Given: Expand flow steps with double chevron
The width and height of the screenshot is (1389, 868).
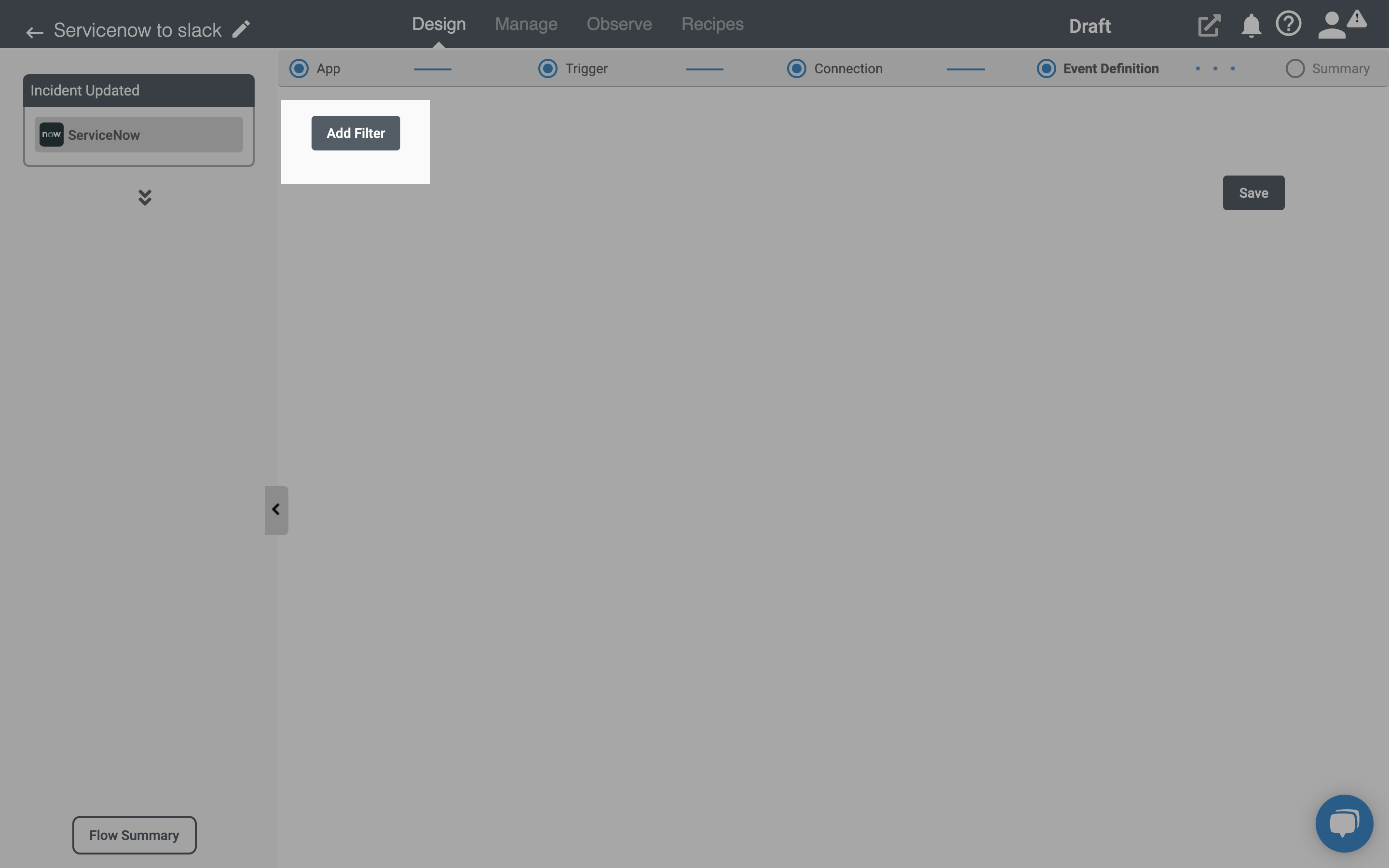Looking at the screenshot, I should [x=145, y=198].
